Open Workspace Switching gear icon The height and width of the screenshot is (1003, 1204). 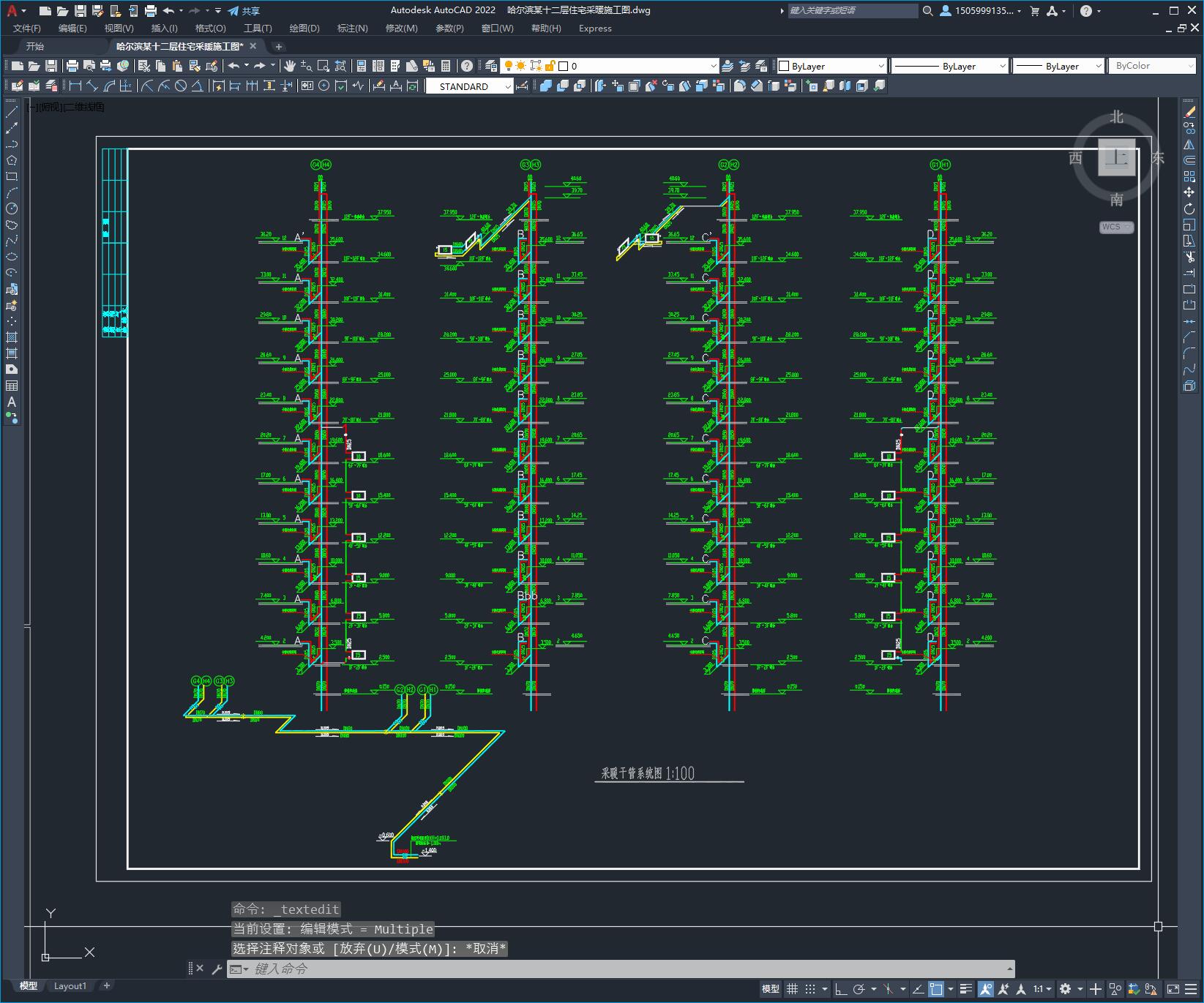pyautogui.click(x=1066, y=989)
